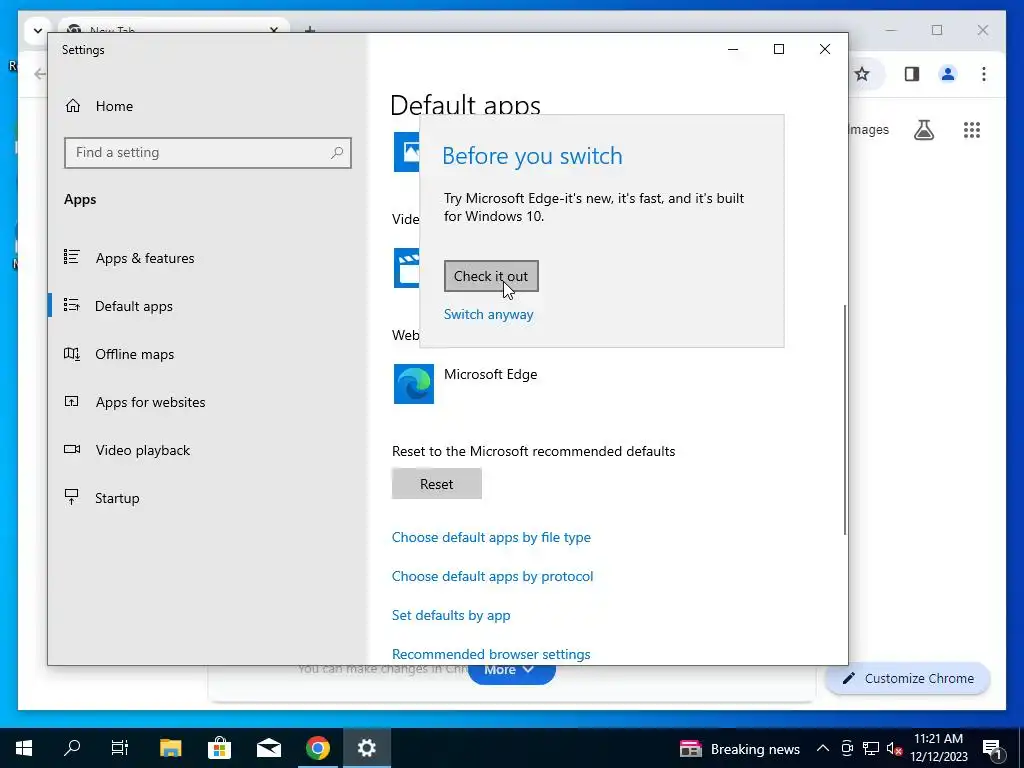The height and width of the screenshot is (768, 1024).
Task: Open Set defaults by app link
Action: (451, 615)
